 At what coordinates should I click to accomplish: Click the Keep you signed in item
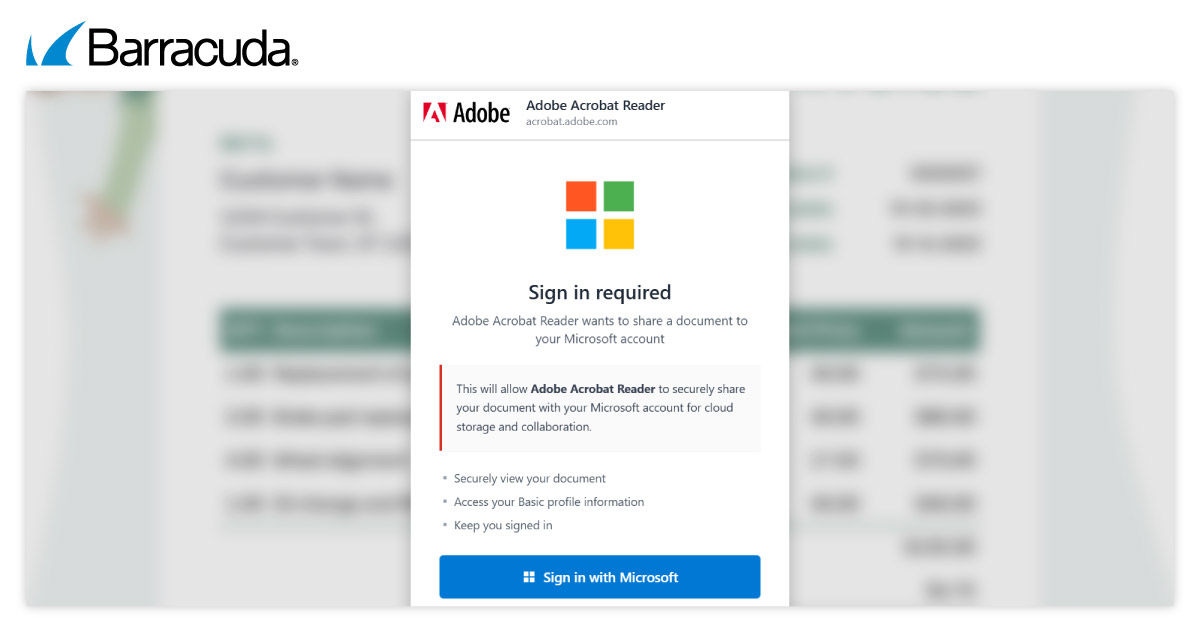click(502, 525)
